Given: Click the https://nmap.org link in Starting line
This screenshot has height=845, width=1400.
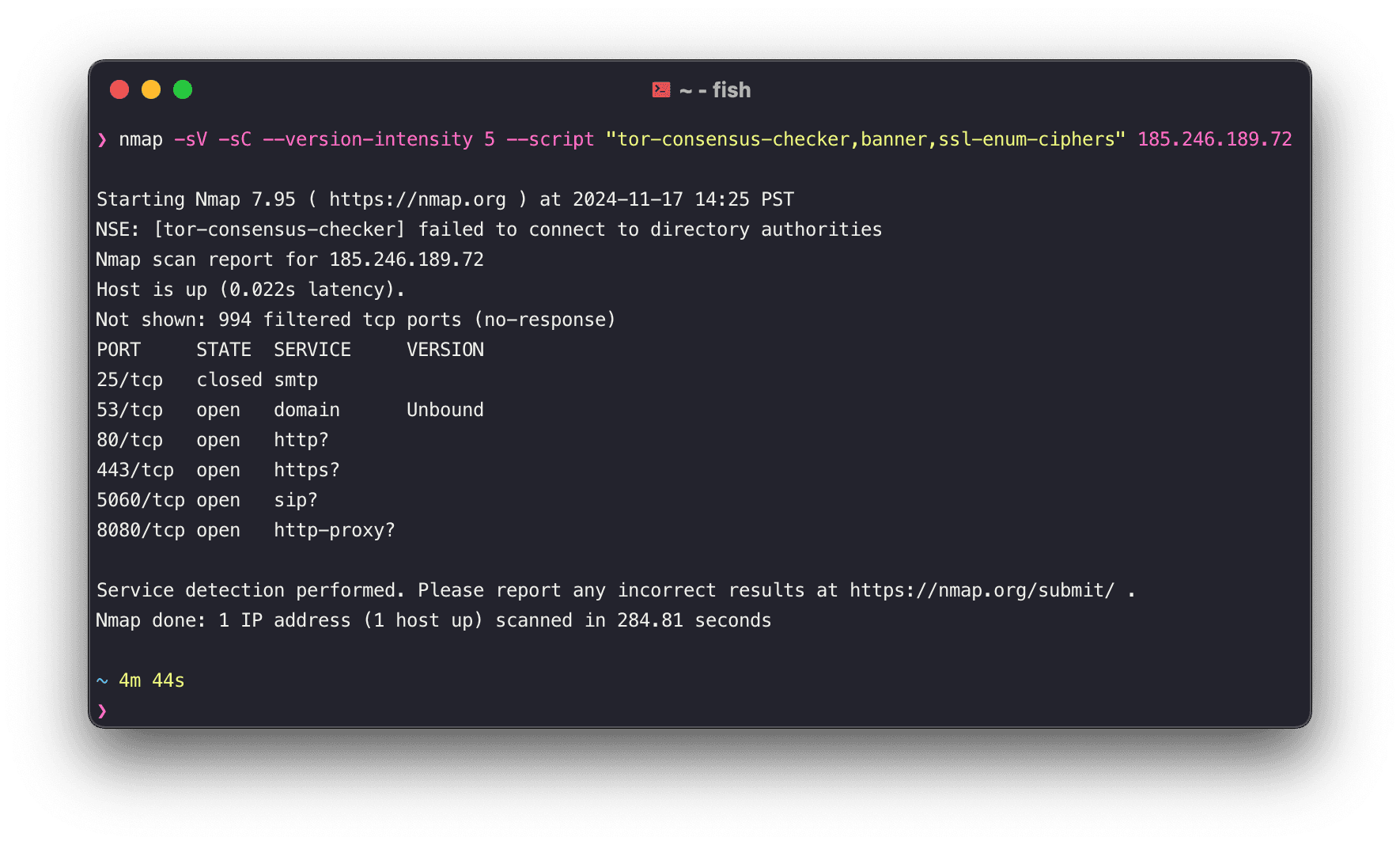Looking at the screenshot, I should pos(418,199).
